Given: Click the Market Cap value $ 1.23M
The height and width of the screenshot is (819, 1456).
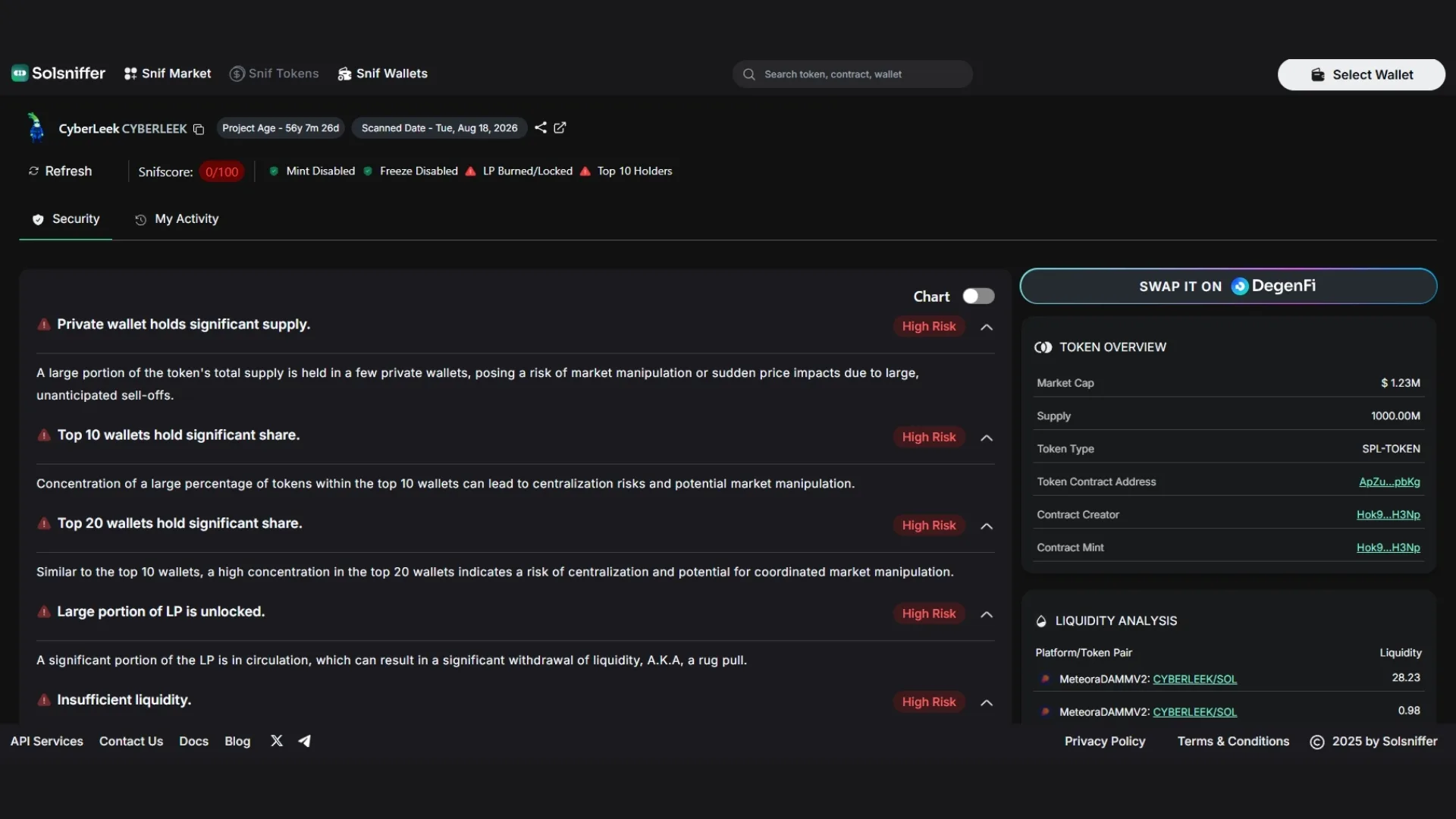Looking at the screenshot, I should [1401, 383].
